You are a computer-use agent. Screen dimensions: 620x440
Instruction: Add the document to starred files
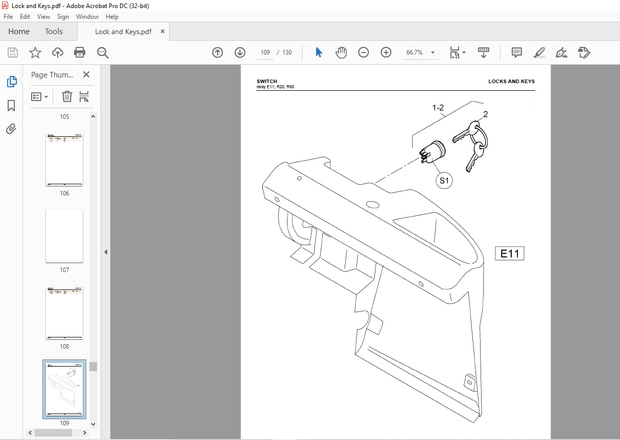[x=35, y=53]
